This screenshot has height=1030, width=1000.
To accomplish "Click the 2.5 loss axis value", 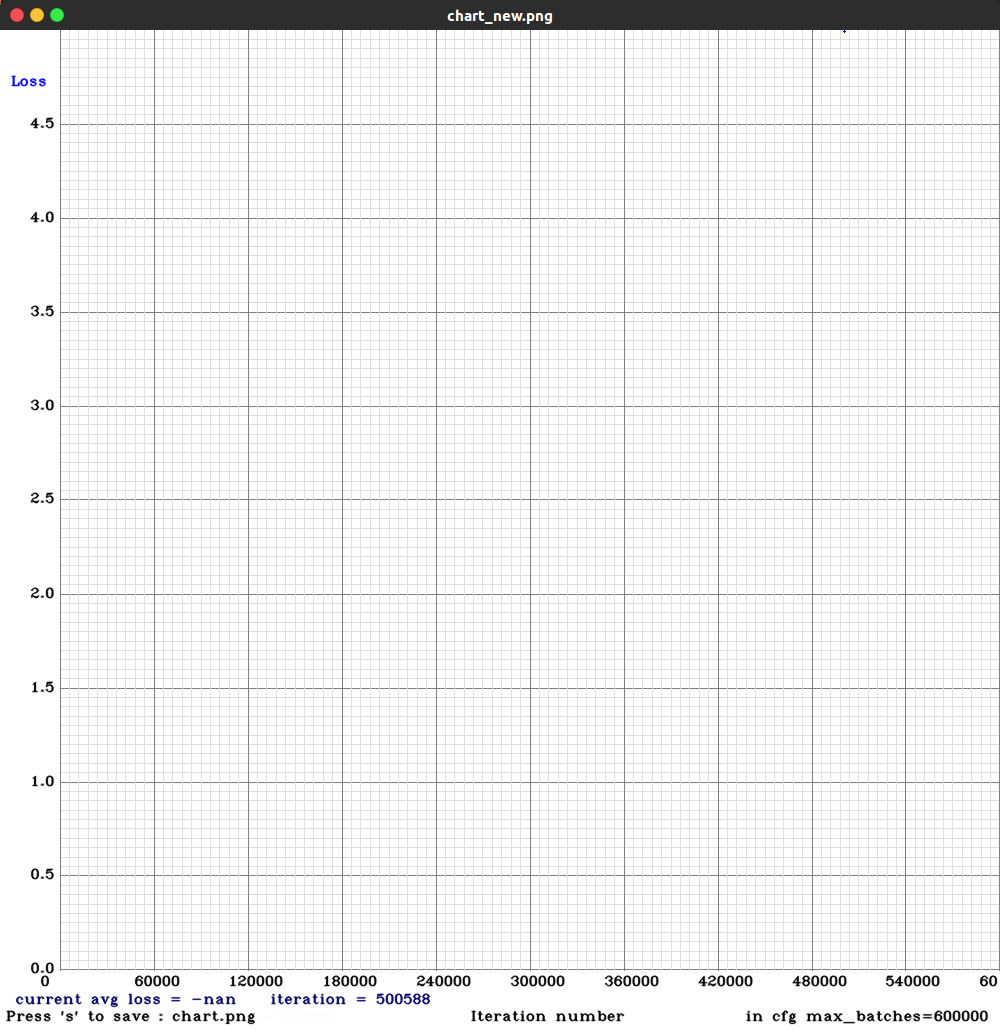I will coord(42,499).
